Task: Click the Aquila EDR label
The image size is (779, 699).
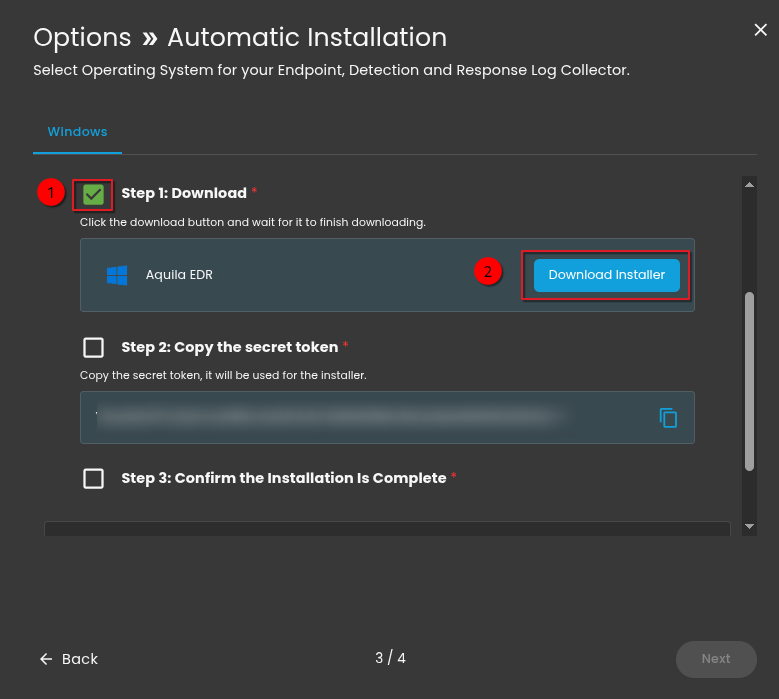Action: [179, 275]
